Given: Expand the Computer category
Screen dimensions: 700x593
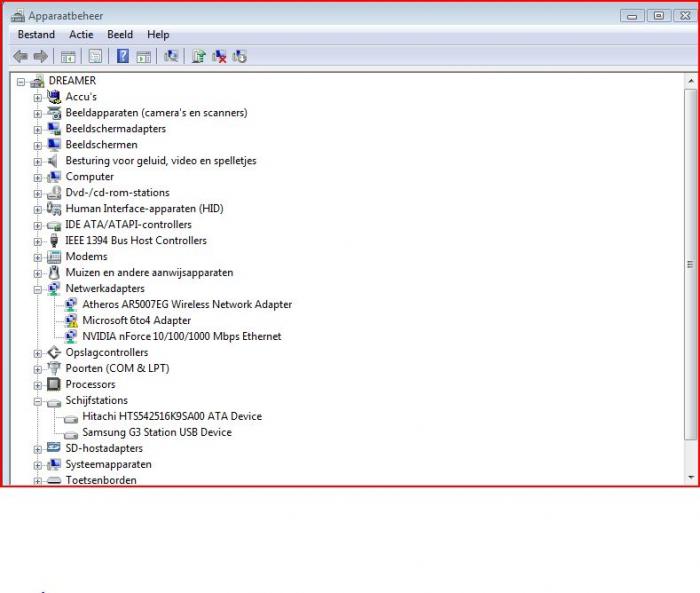Looking at the screenshot, I should click(x=38, y=178).
